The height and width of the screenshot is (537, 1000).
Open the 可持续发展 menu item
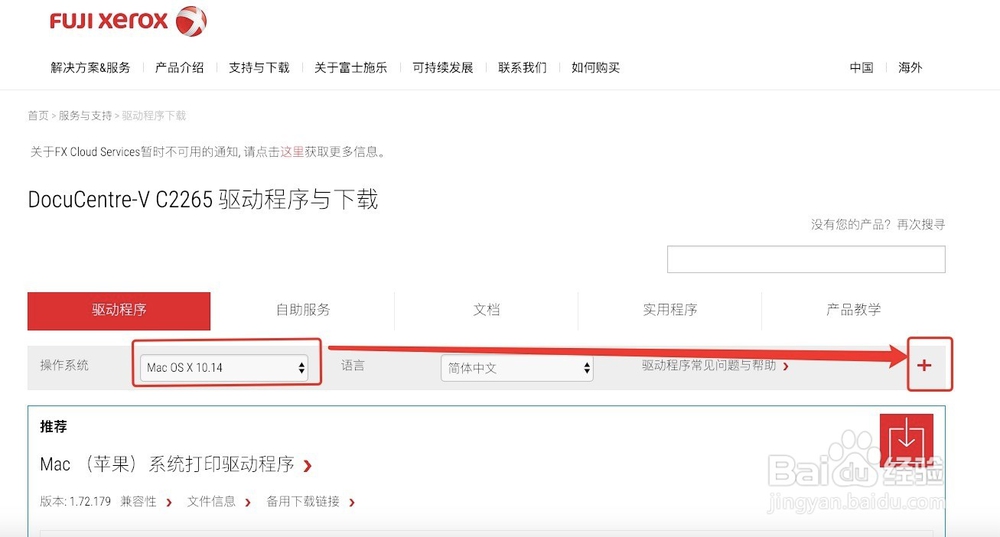coord(443,68)
